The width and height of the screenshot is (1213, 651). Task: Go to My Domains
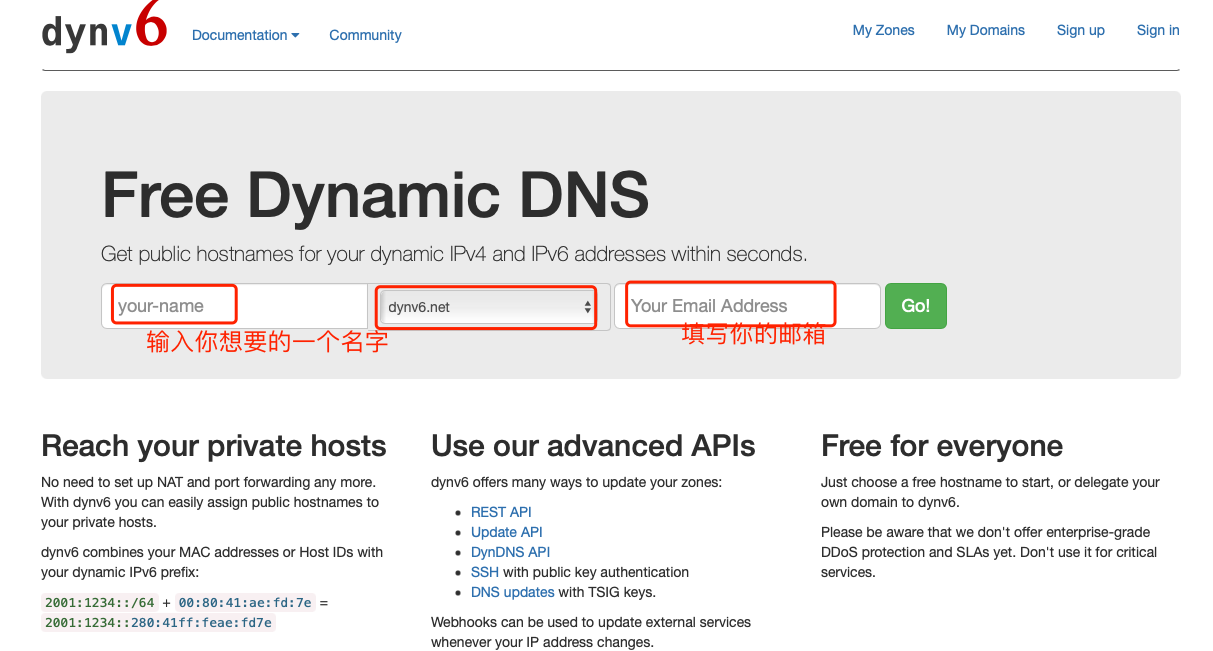click(x=985, y=30)
